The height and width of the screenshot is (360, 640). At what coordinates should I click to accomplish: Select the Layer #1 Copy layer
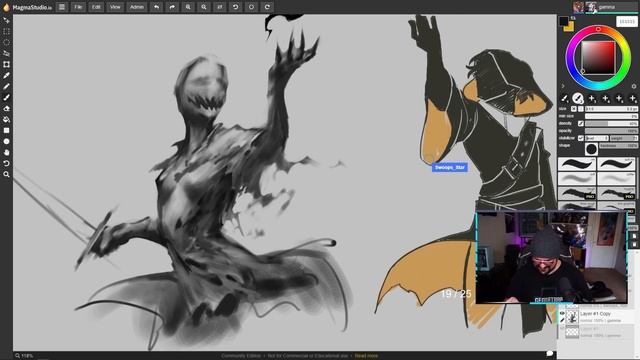tap(598, 317)
